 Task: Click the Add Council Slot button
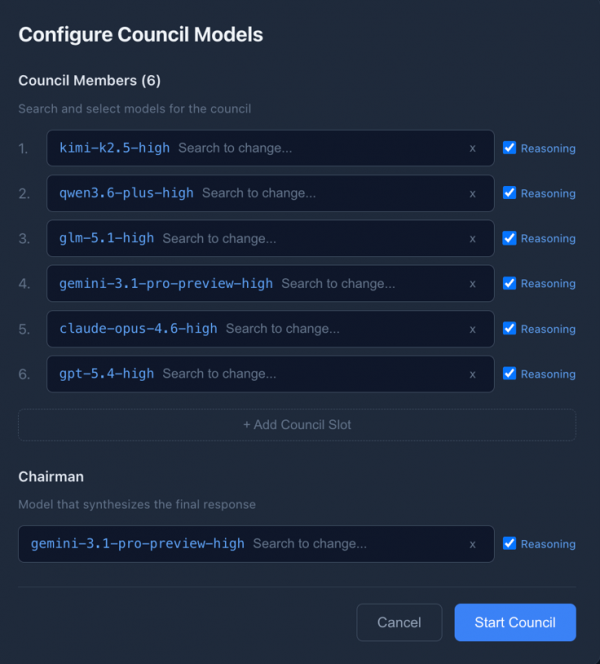(x=297, y=425)
